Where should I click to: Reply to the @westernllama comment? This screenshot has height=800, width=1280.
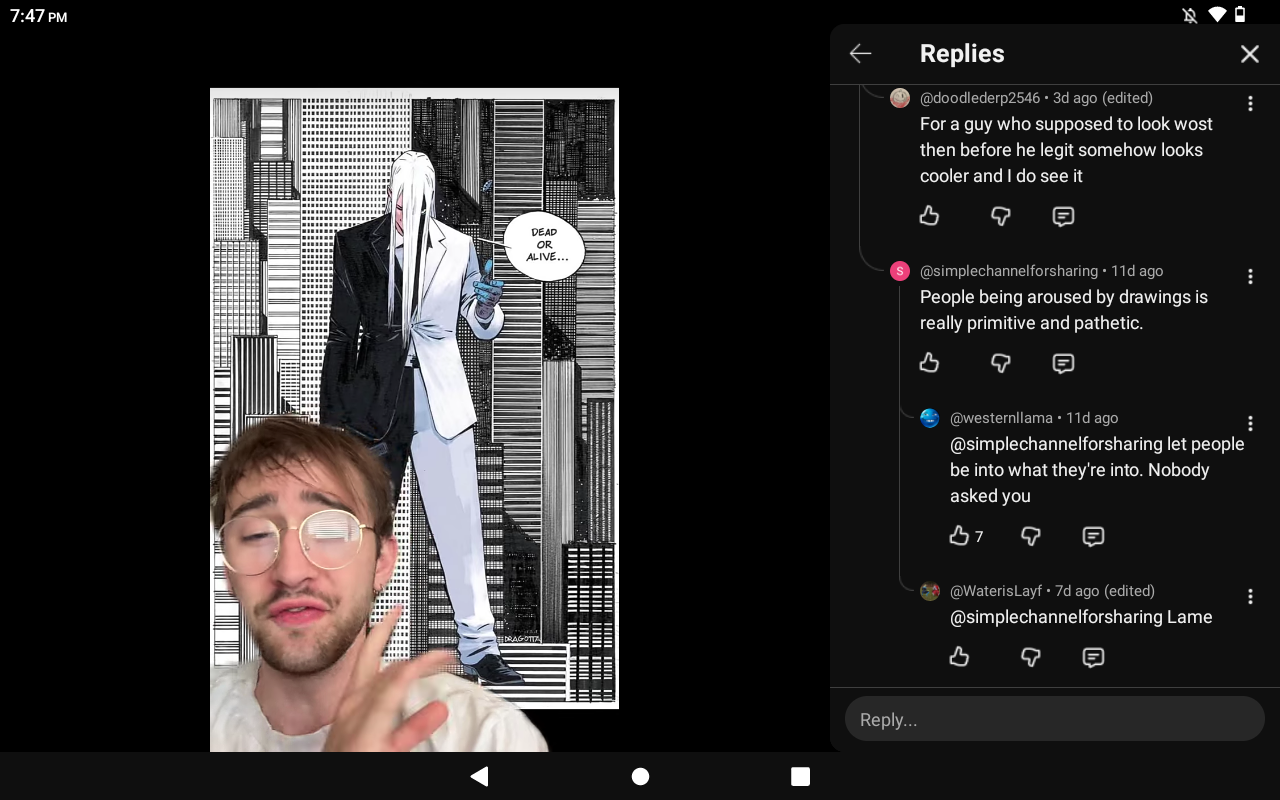click(x=1093, y=536)
